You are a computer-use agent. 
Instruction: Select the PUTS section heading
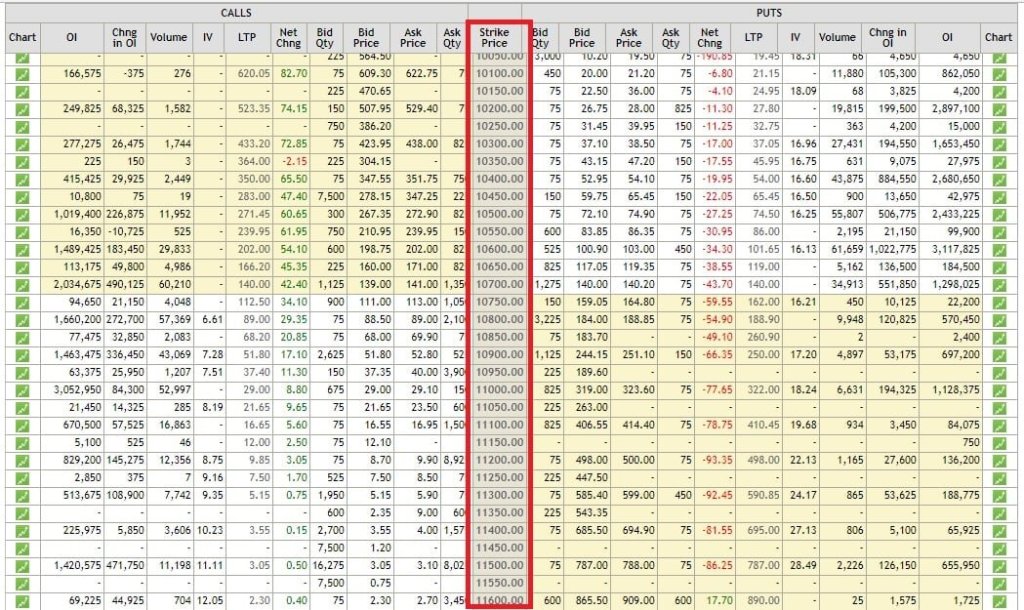(767, 12)
